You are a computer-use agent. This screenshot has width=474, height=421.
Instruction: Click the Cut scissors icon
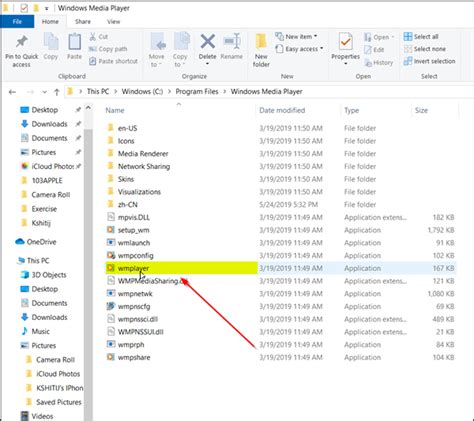point(93,37)
